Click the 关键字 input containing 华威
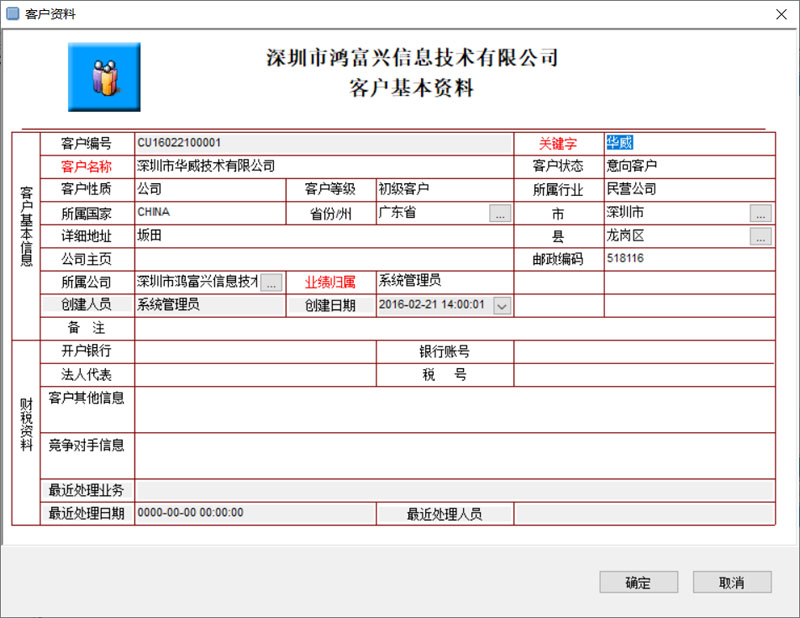The width and height of the screenshot is (800, 618). 690,143
